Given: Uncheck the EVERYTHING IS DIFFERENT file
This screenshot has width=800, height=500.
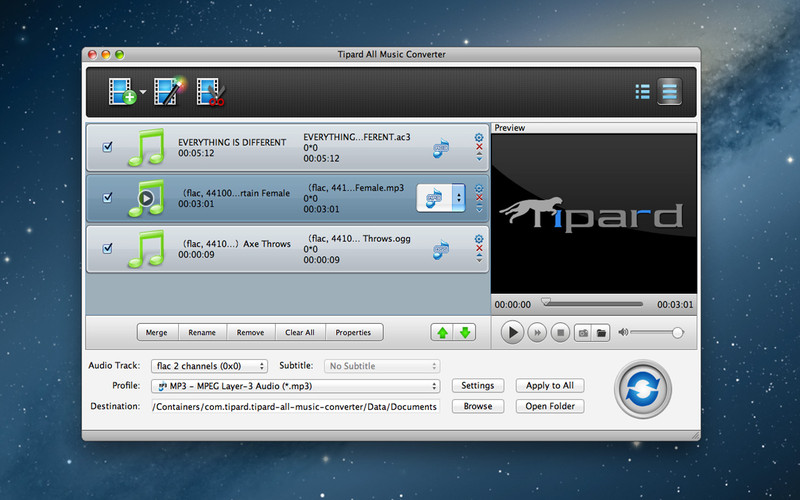Looking at the screenshot, I should click(108, 147).
